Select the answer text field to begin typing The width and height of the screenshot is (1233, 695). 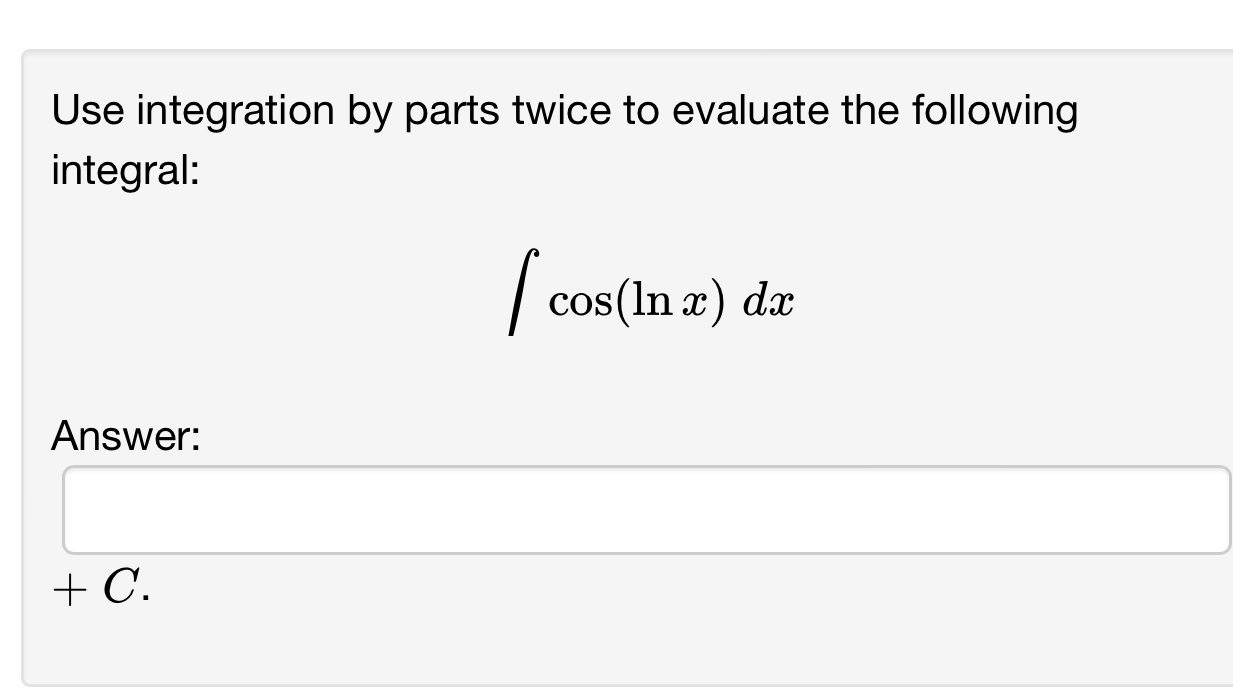640,510
